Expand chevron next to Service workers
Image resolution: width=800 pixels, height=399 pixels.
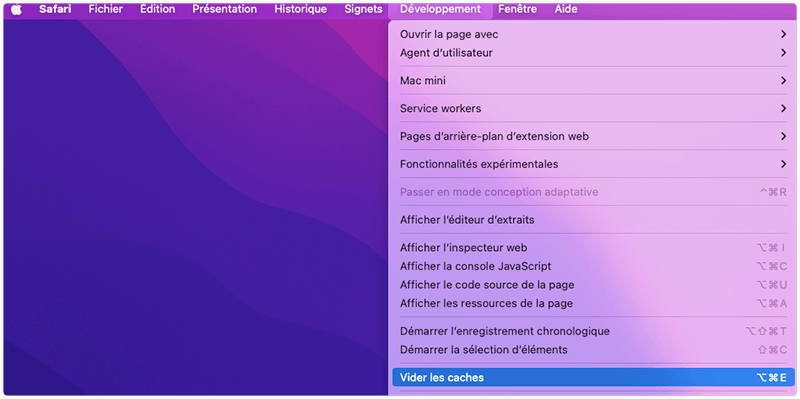(783, 109)
